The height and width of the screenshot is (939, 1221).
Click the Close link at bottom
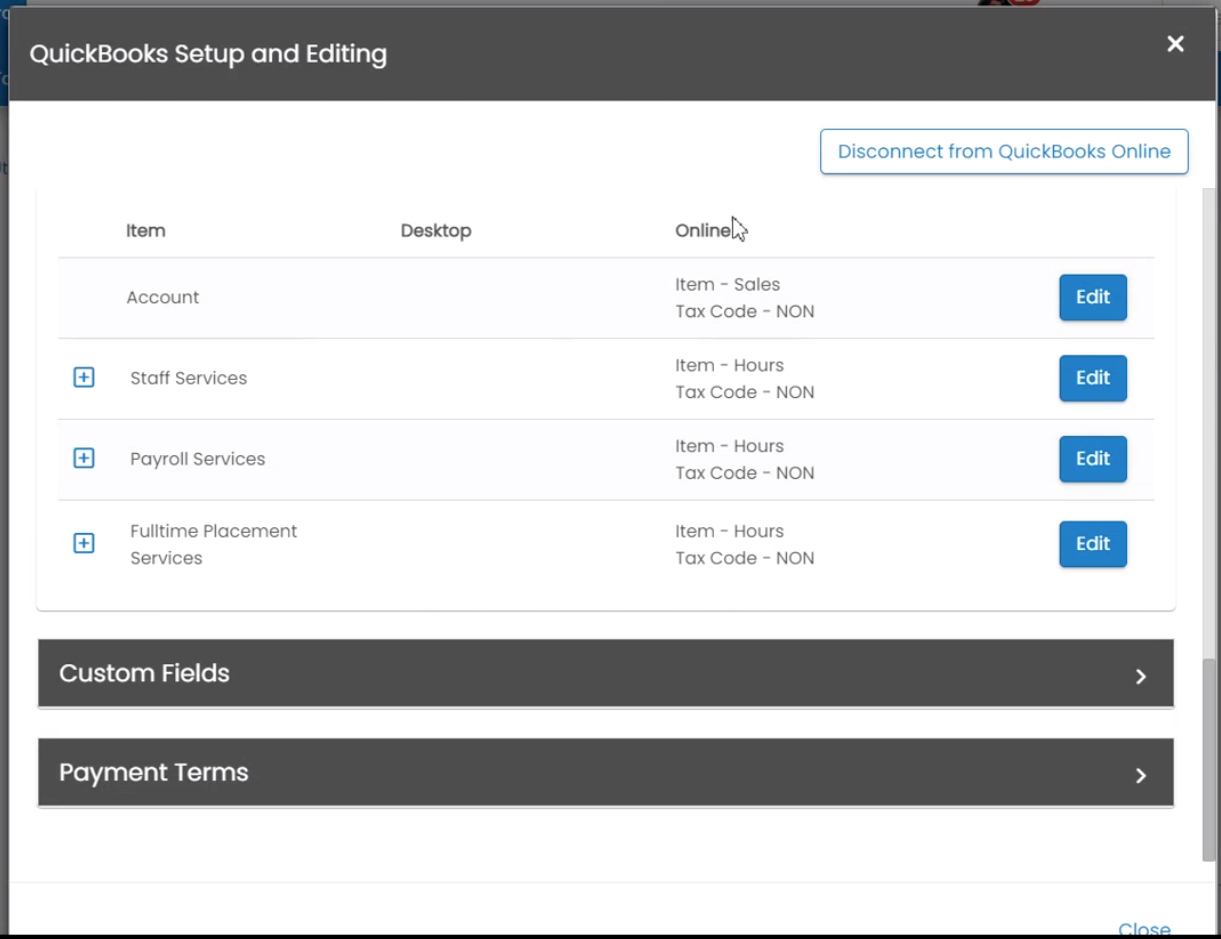click(1144, 929)
